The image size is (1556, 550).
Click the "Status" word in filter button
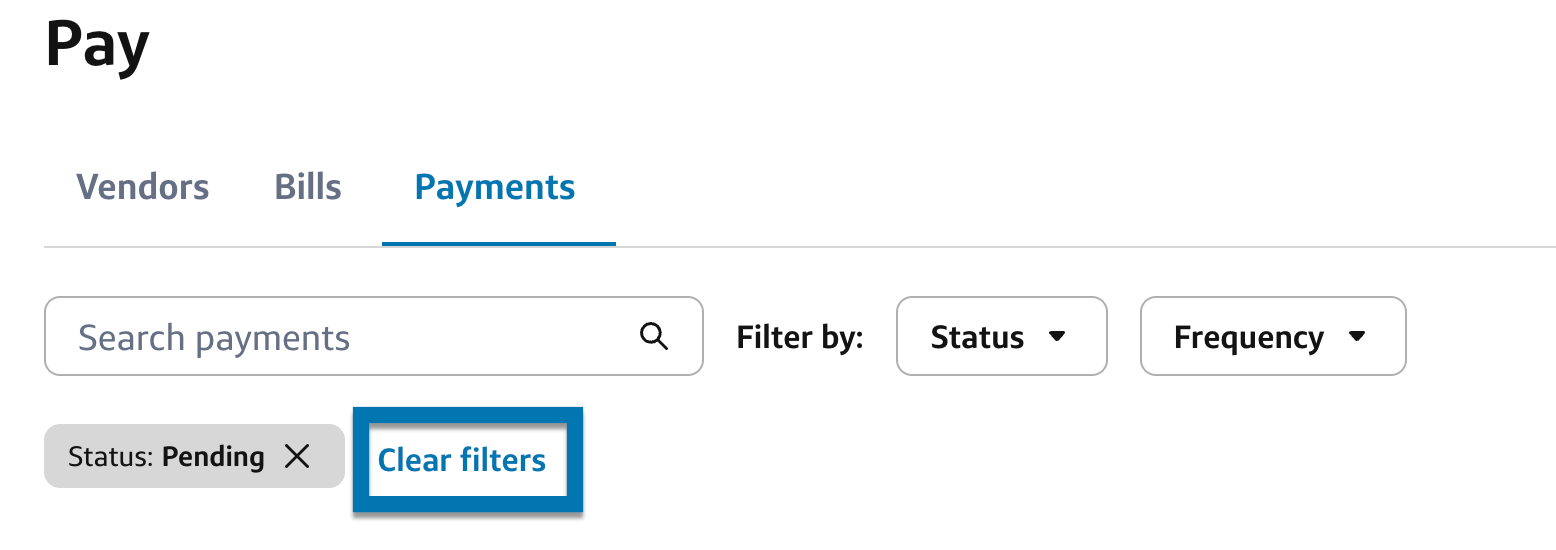pos(977,337)
